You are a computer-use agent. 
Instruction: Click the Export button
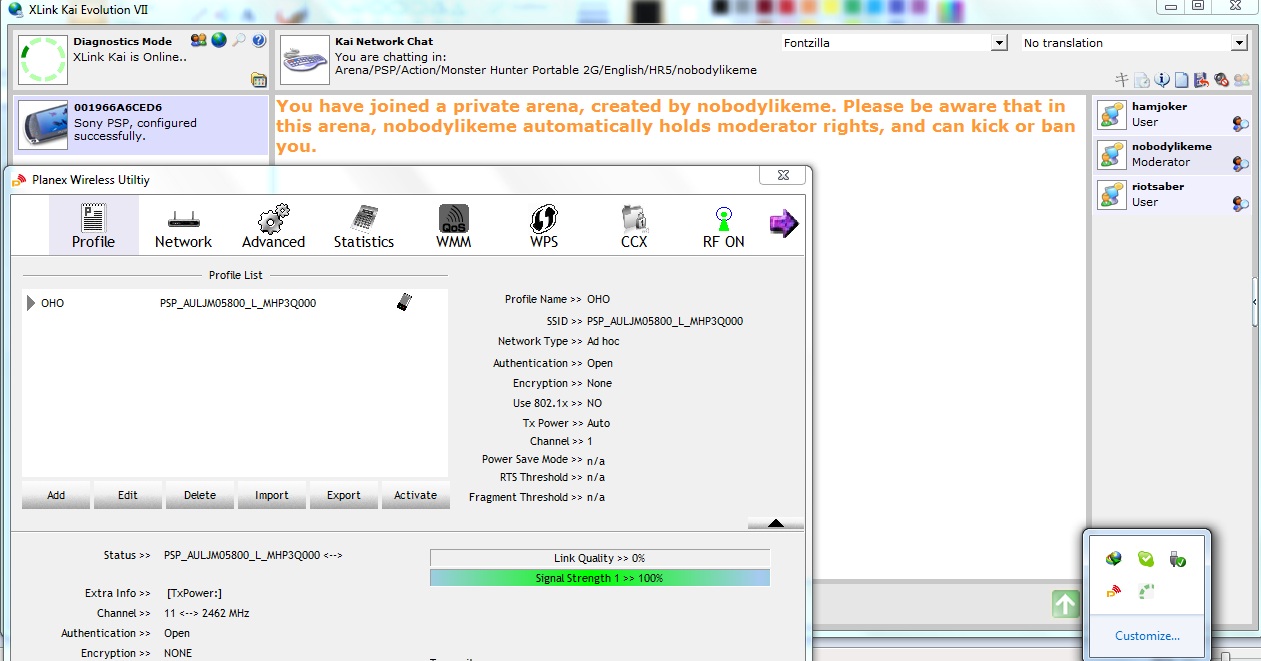tap(344, 495)
